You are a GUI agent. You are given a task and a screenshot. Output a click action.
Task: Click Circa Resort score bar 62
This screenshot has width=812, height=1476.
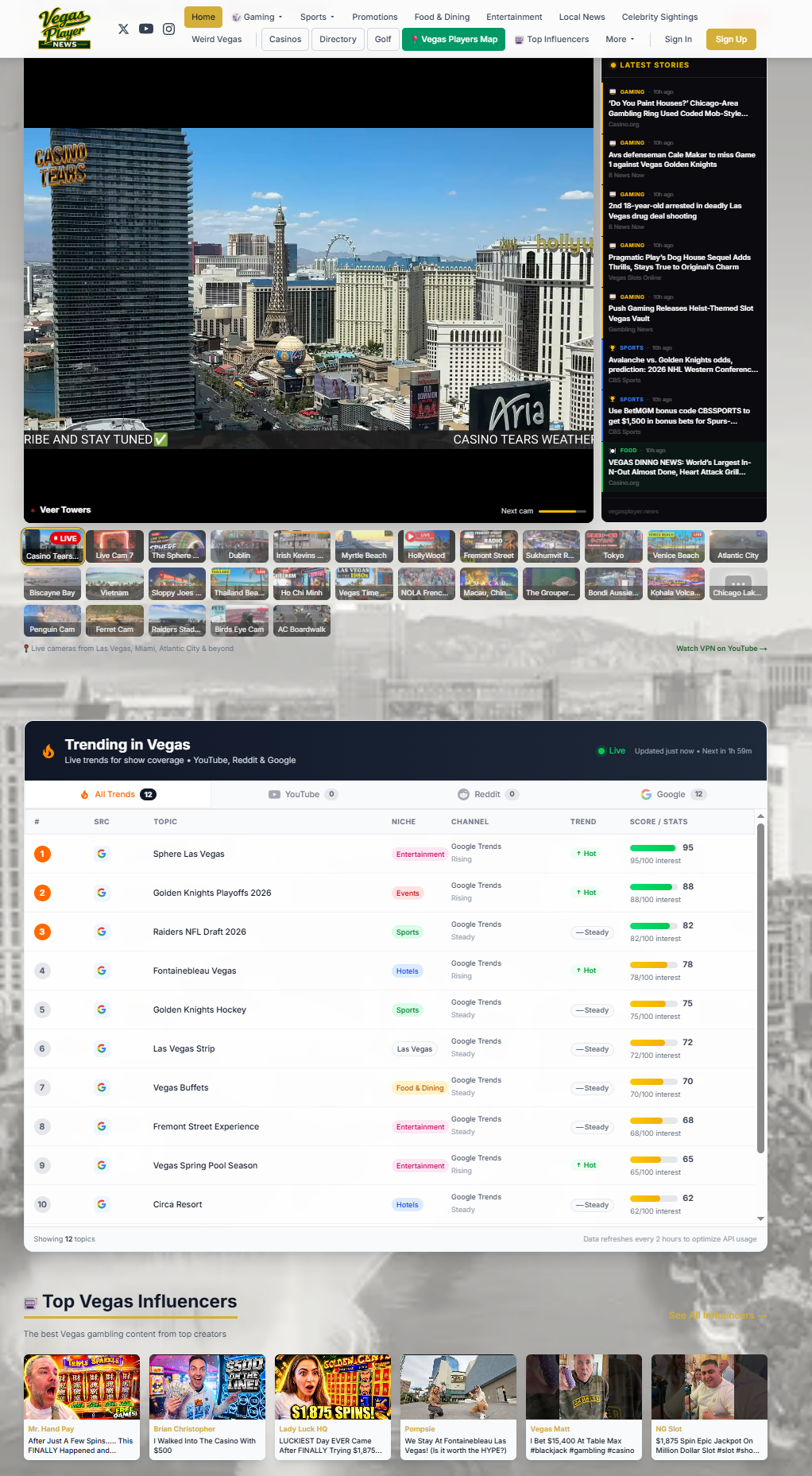click(653, 1199)
